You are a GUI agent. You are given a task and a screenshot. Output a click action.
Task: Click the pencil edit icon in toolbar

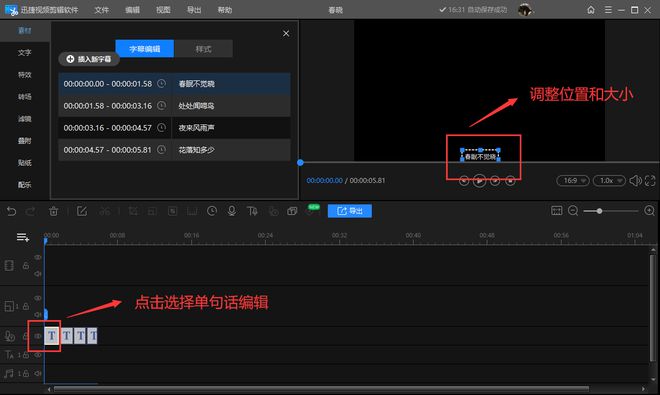click(x=82, y=211)
